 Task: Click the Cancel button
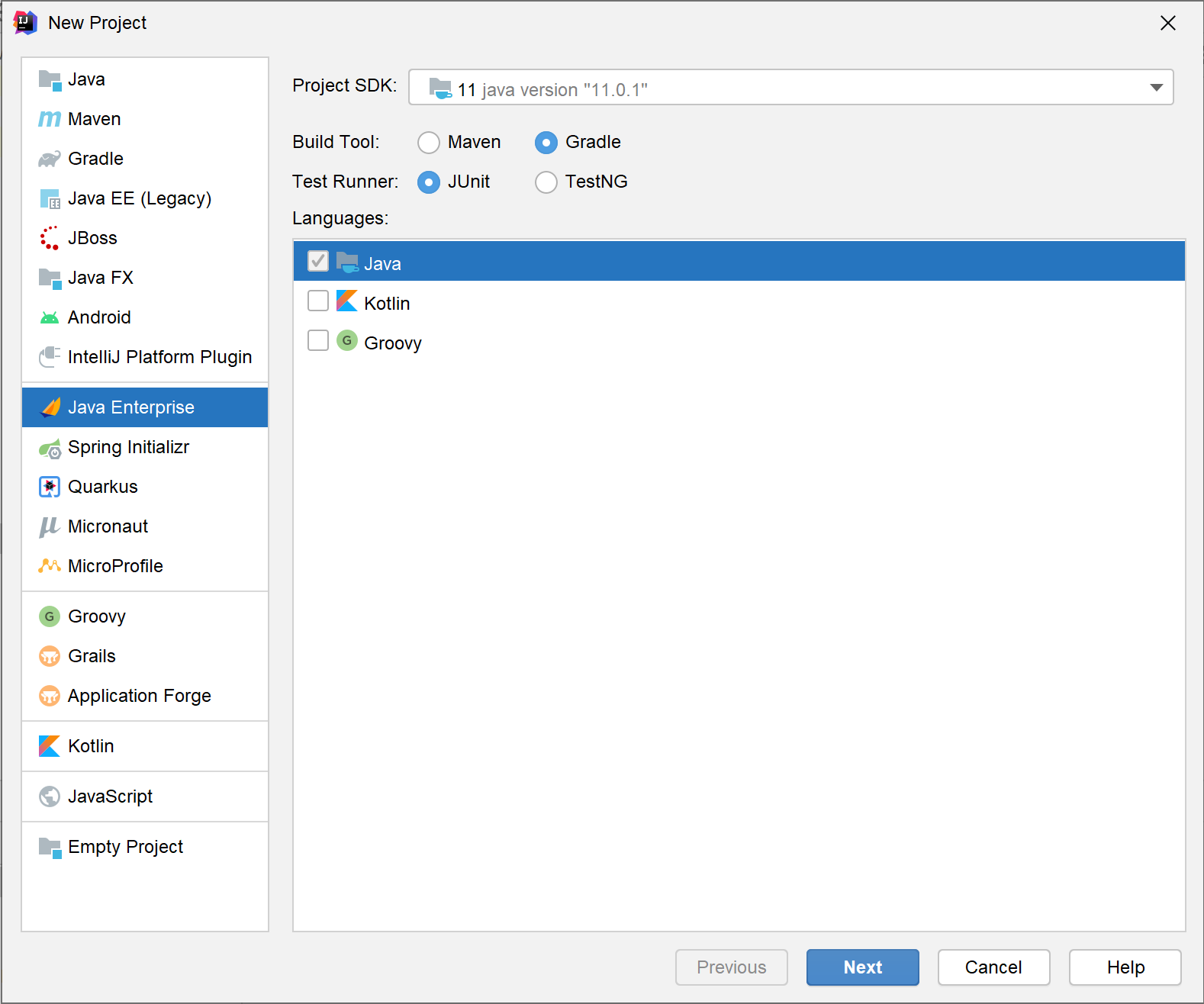click(994, 967)
